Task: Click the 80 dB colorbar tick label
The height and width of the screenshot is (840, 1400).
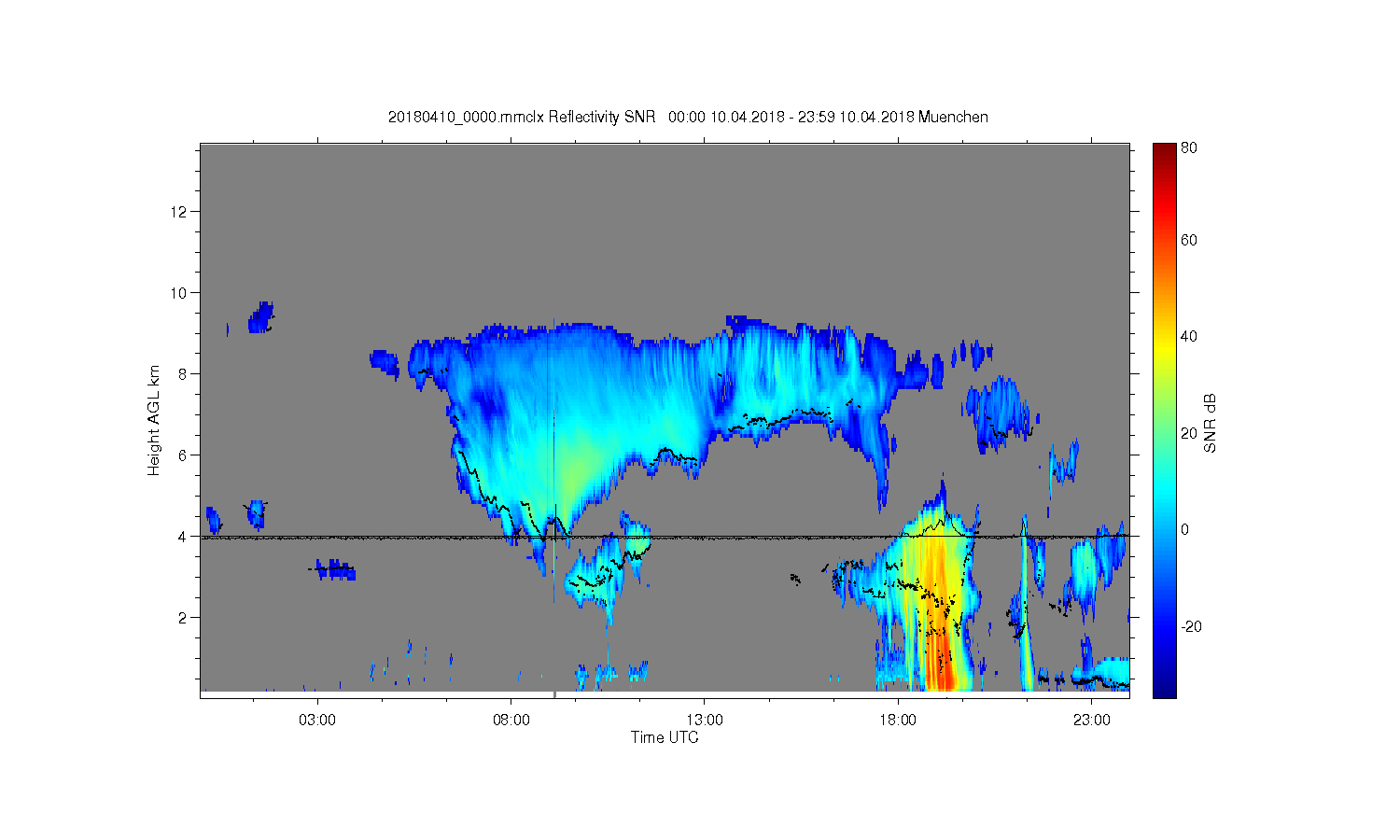Action: [x=1189, y=148]
